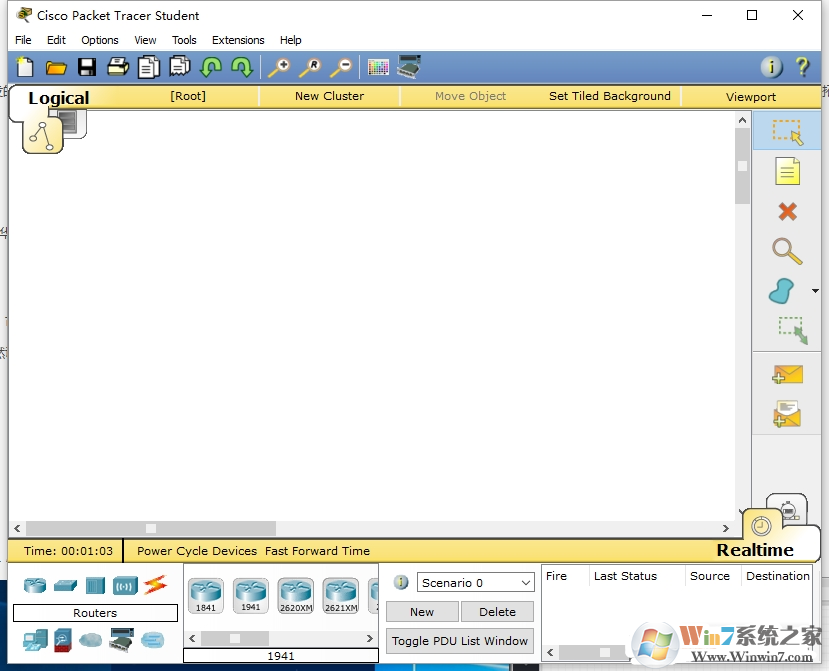The image size is (829, 671).
Task: Activate the Inspect magnifier tool
Action: [x=787, y=252]
